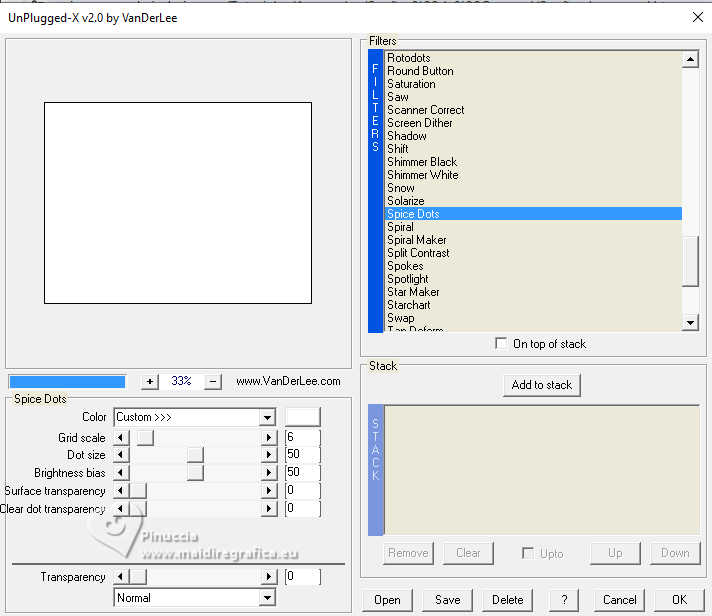
Task: Click Dot size left arrow
Action: click(x=120, y=455)
